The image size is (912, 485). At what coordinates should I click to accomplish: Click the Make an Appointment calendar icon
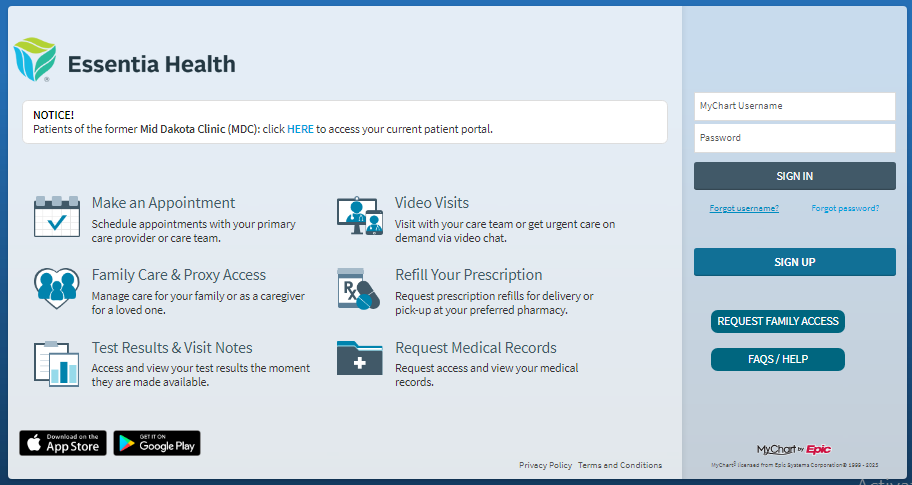point(56,216)
